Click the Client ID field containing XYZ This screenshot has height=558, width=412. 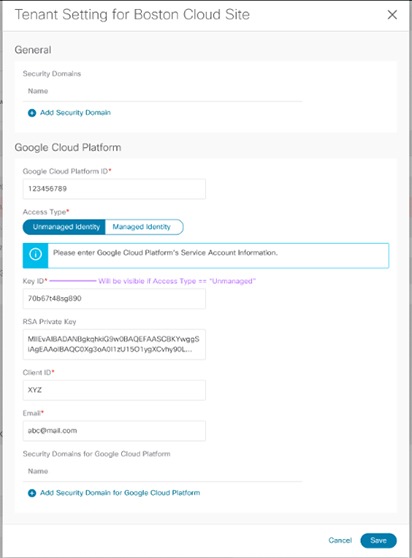pos(114,390)
